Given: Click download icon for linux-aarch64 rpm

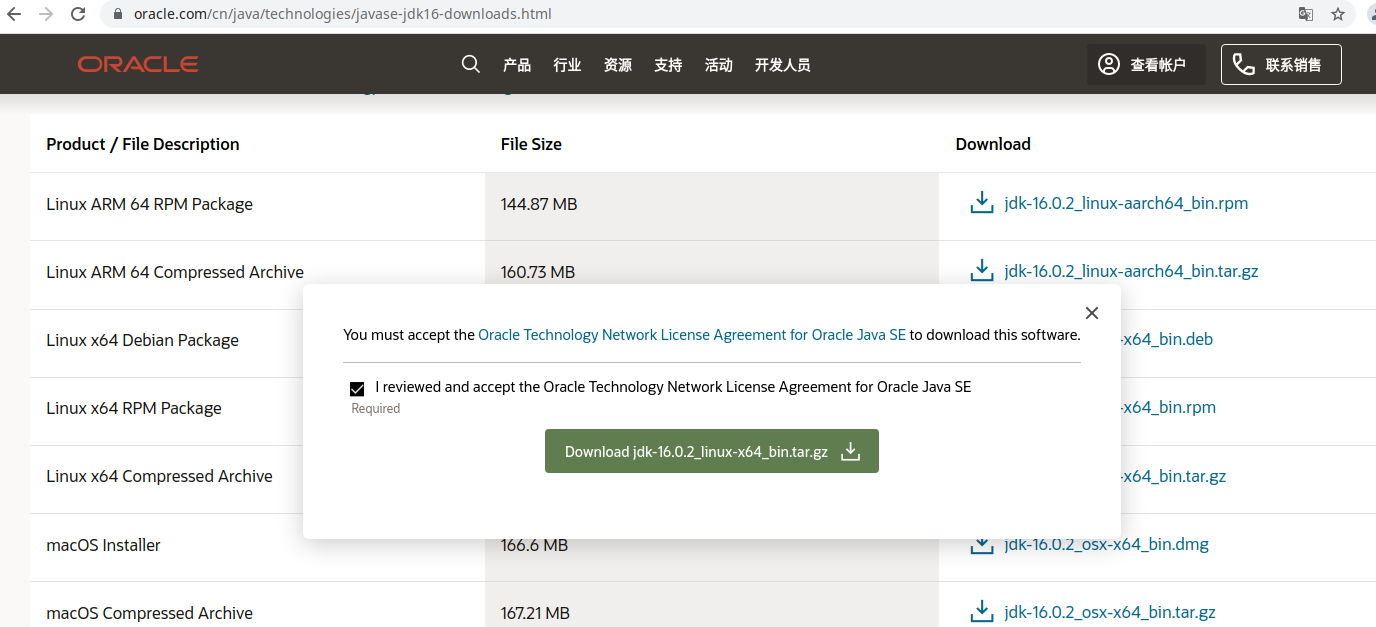Looking at the screenshot, I should click(981, 203).
